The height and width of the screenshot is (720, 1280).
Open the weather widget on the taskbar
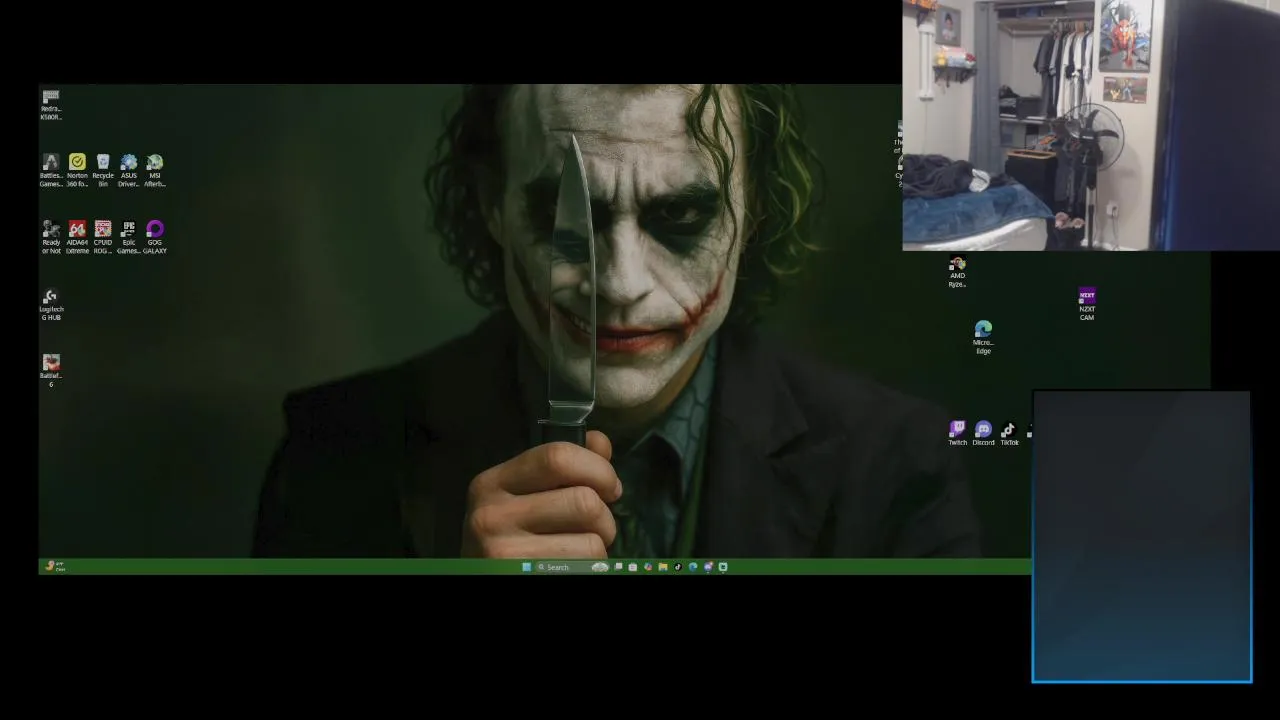55,566
